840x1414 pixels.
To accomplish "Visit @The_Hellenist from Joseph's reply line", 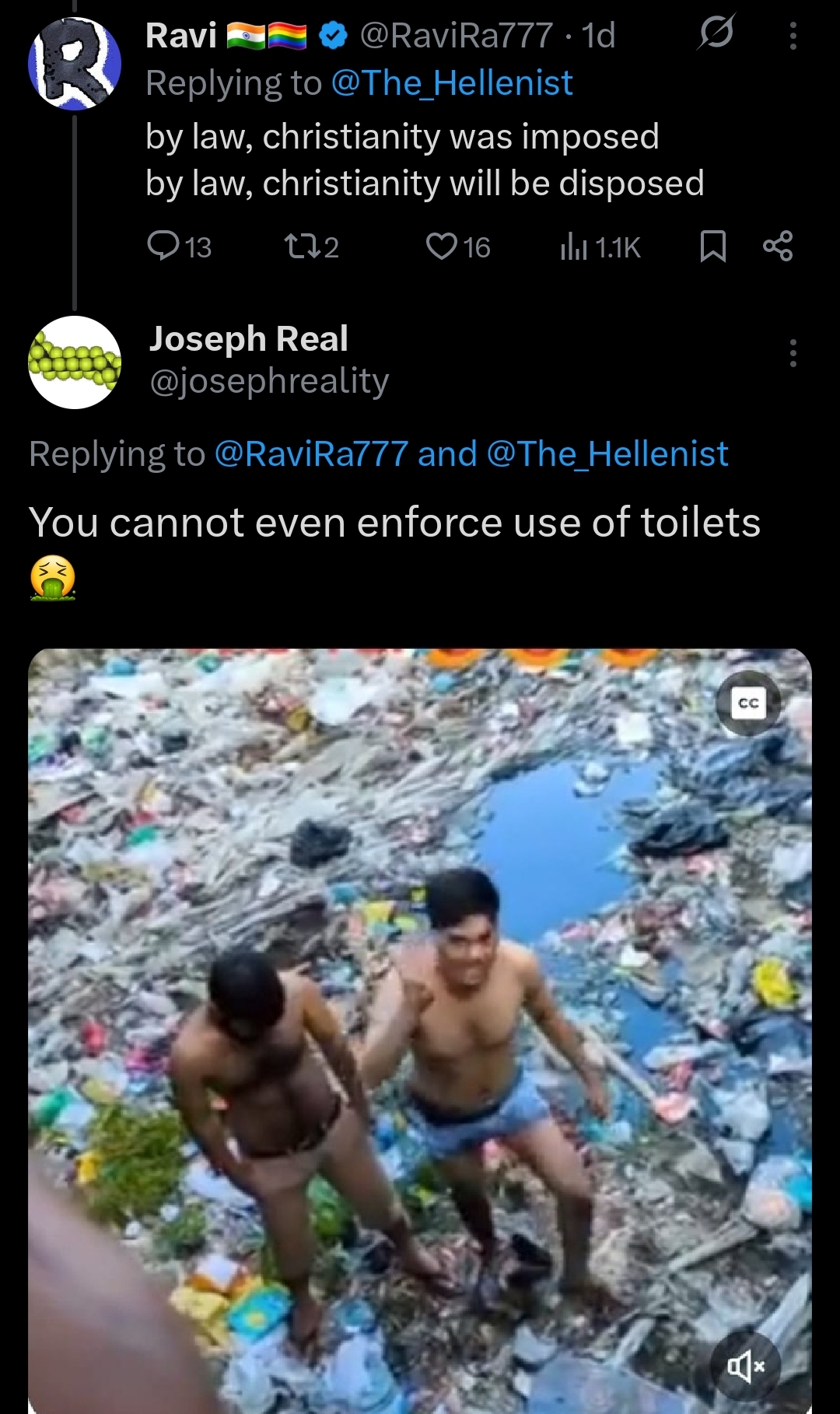I will click(x=607, y=454).
